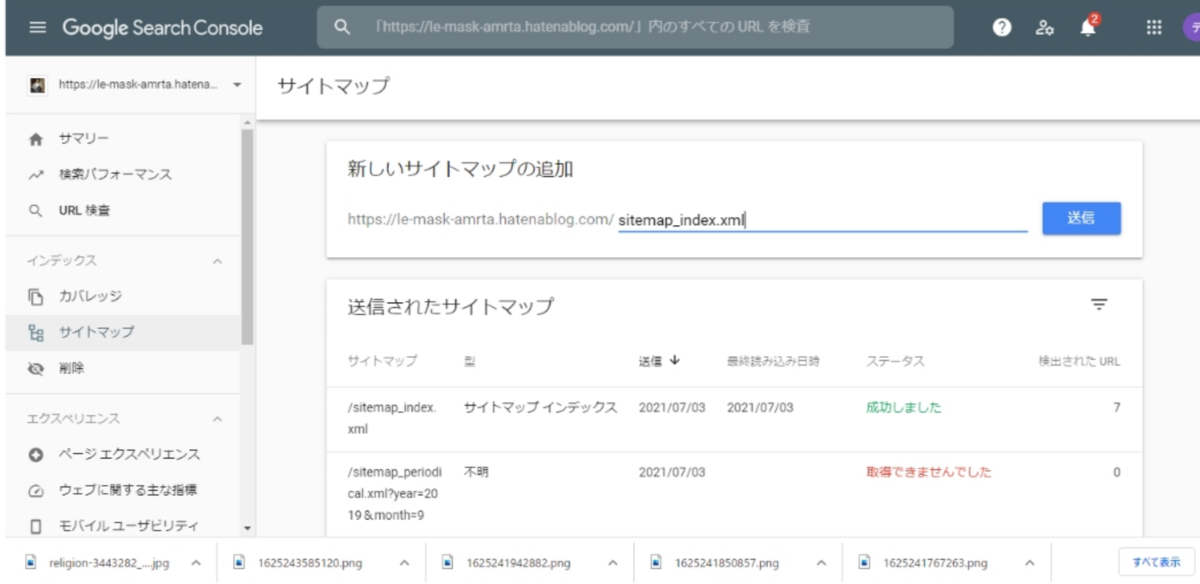
Task: Open the filter icon for submitted sitemaps
Action: click(x=1099, y=305)
